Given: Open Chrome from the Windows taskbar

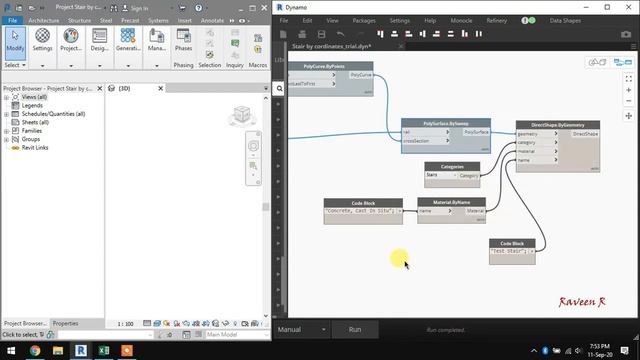Looking at the screenshot, I should (35, 350).
